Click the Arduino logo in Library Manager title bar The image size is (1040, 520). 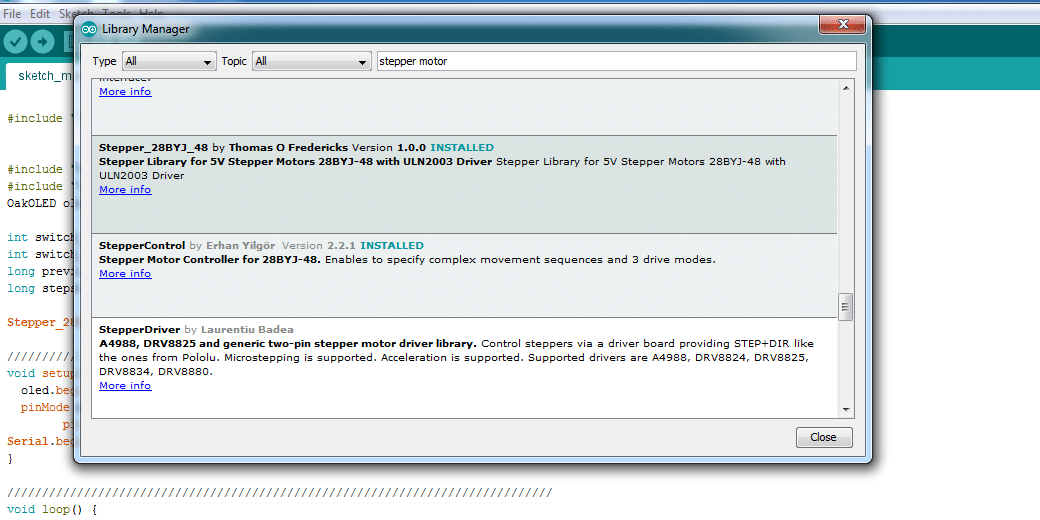89,29
